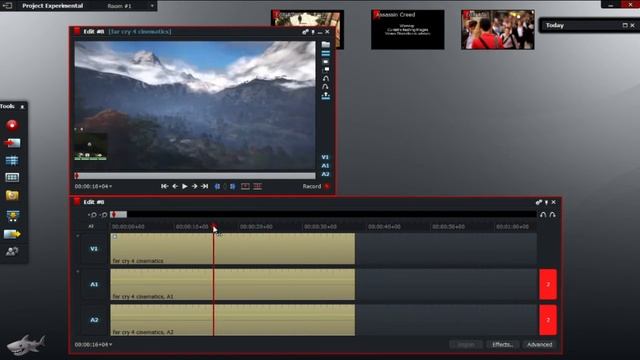Viewport: 640px width, 360px height.
Task: Open the viewer timecode dropdown arrow
Action: pyautogui.click(x=111, y=187)
